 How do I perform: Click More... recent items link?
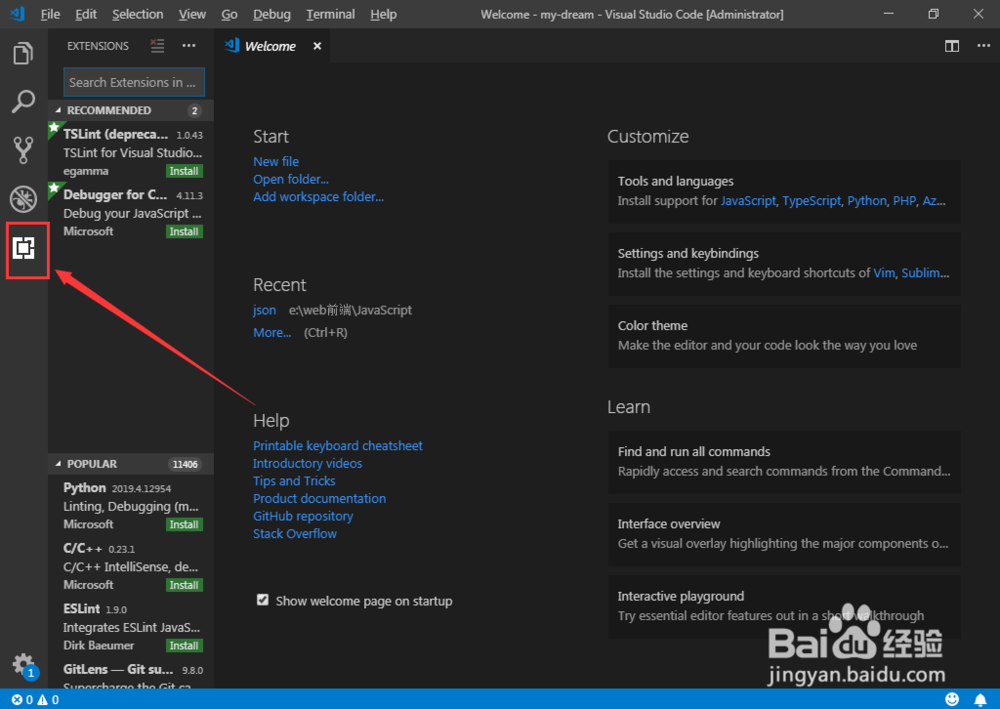[272, 332]
